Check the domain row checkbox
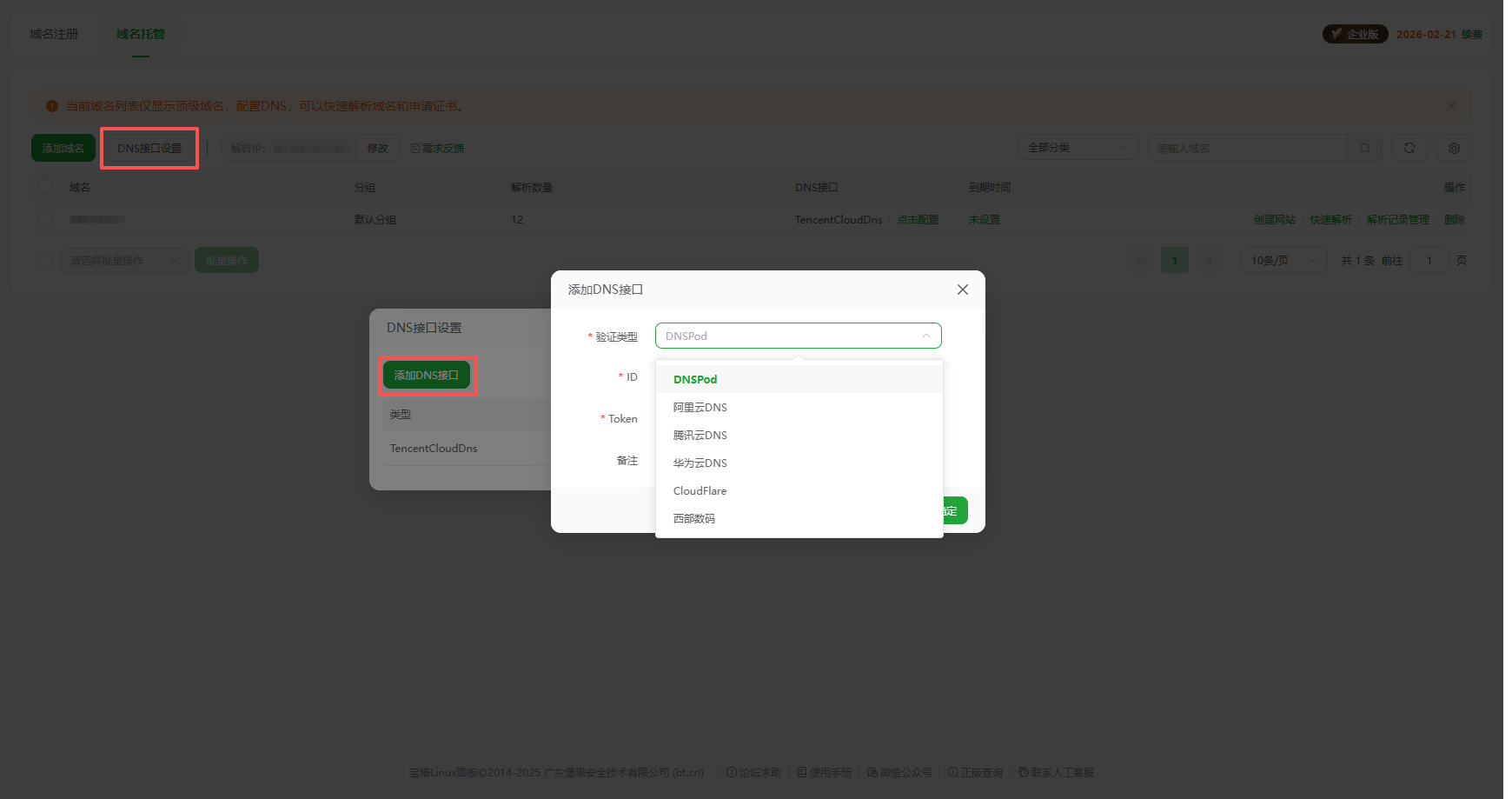The image size is (1512, 799). (x=45, y=219)
